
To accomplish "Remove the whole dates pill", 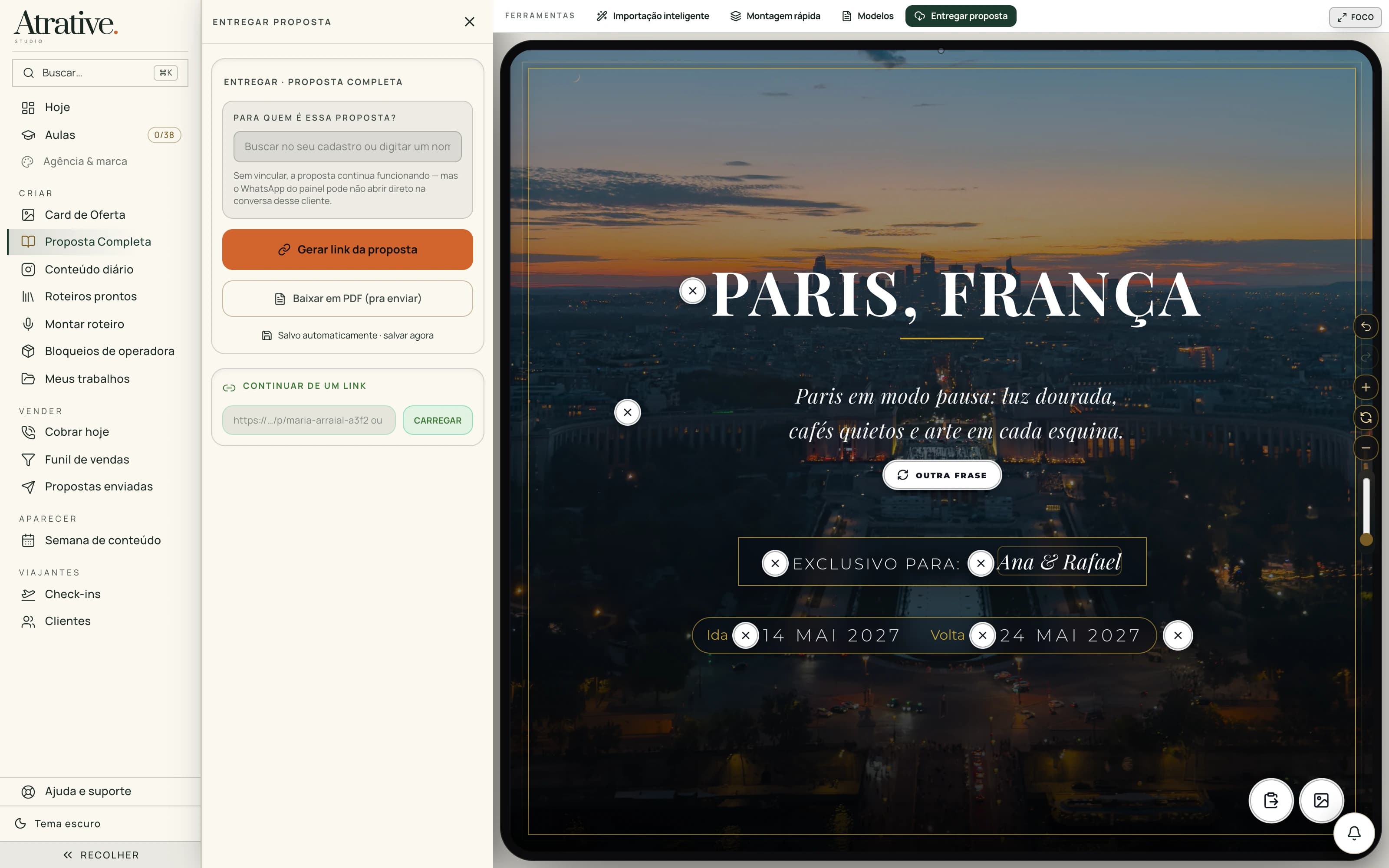I will point(1178,635).
